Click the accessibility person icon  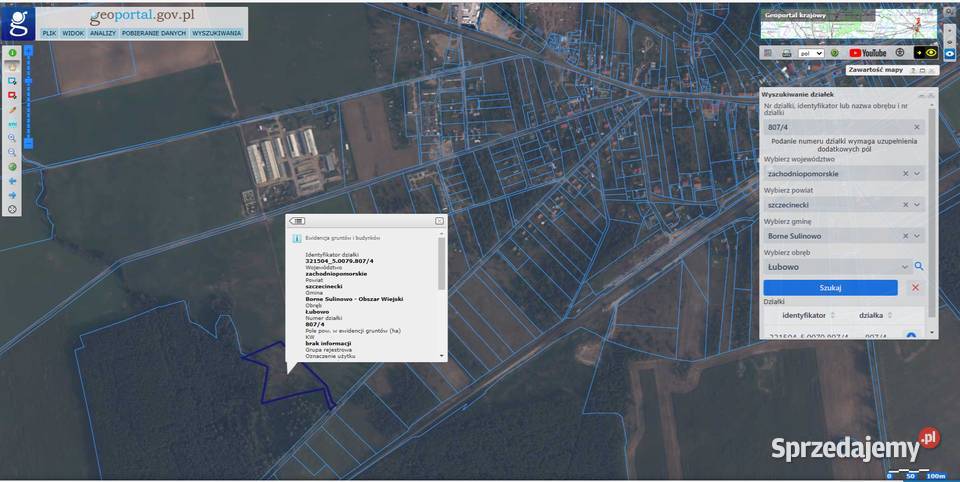coord(899,53)
